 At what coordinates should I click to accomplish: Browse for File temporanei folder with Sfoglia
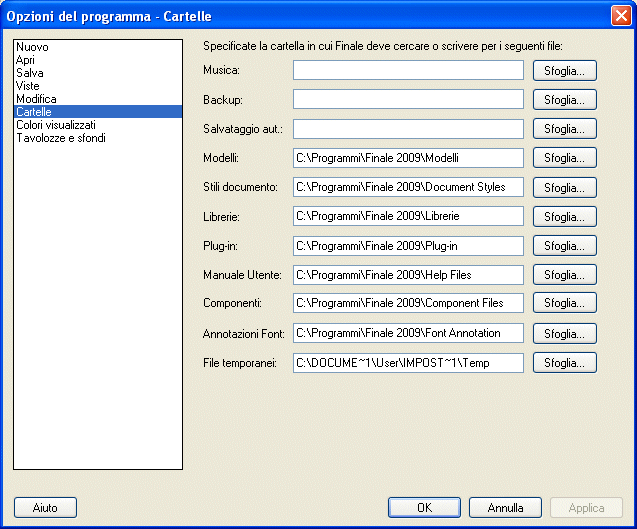pos(565,363)
